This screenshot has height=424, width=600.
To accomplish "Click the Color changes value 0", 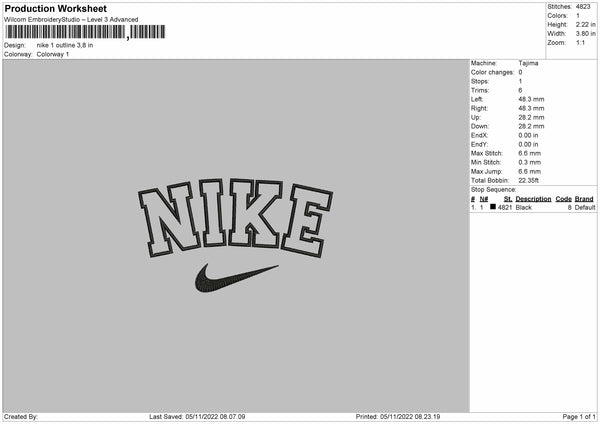I will click(x=520, y=72).
